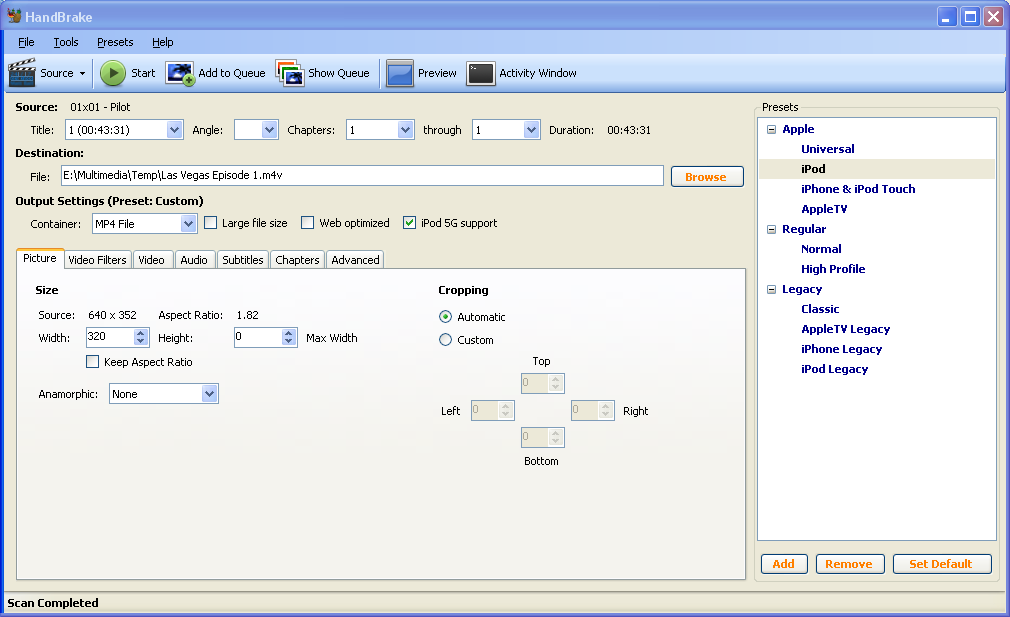Click the Add to Queue label
Viewport: 1010px width, 617px height.
tap(232, 73)
